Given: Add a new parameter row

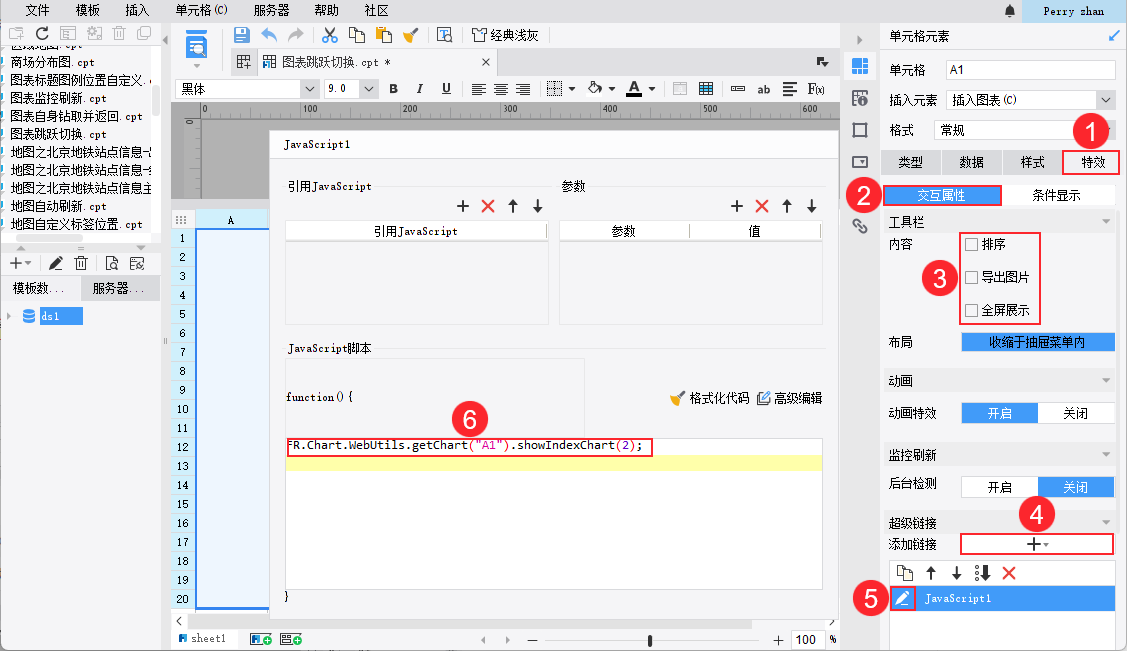Looking at the screenshot, I should click(737, 206).
